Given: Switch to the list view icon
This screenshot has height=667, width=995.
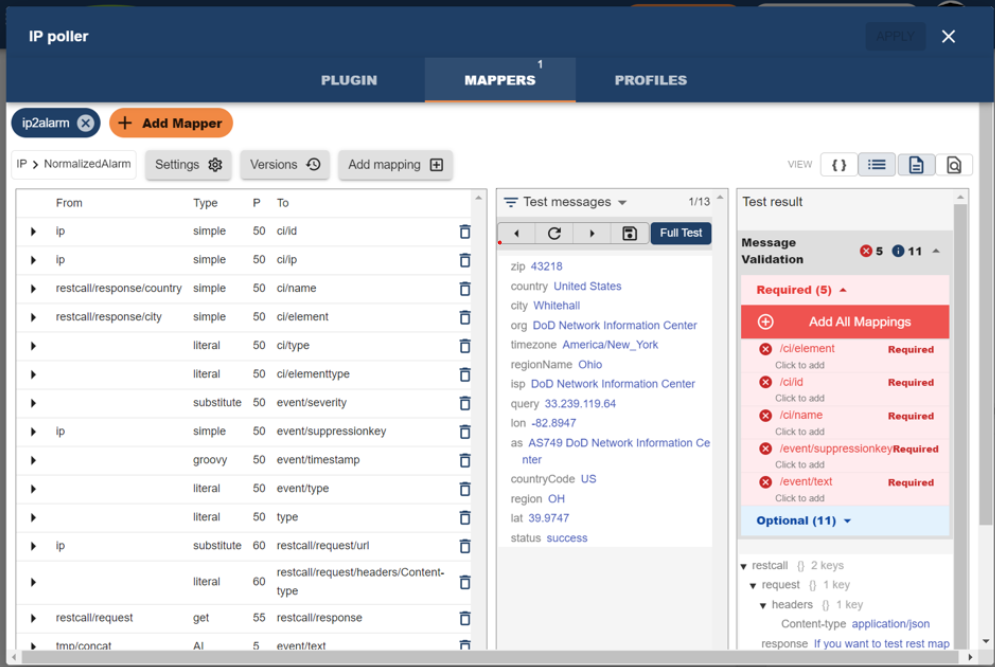Looking at the screenshot, I should 877,165.
